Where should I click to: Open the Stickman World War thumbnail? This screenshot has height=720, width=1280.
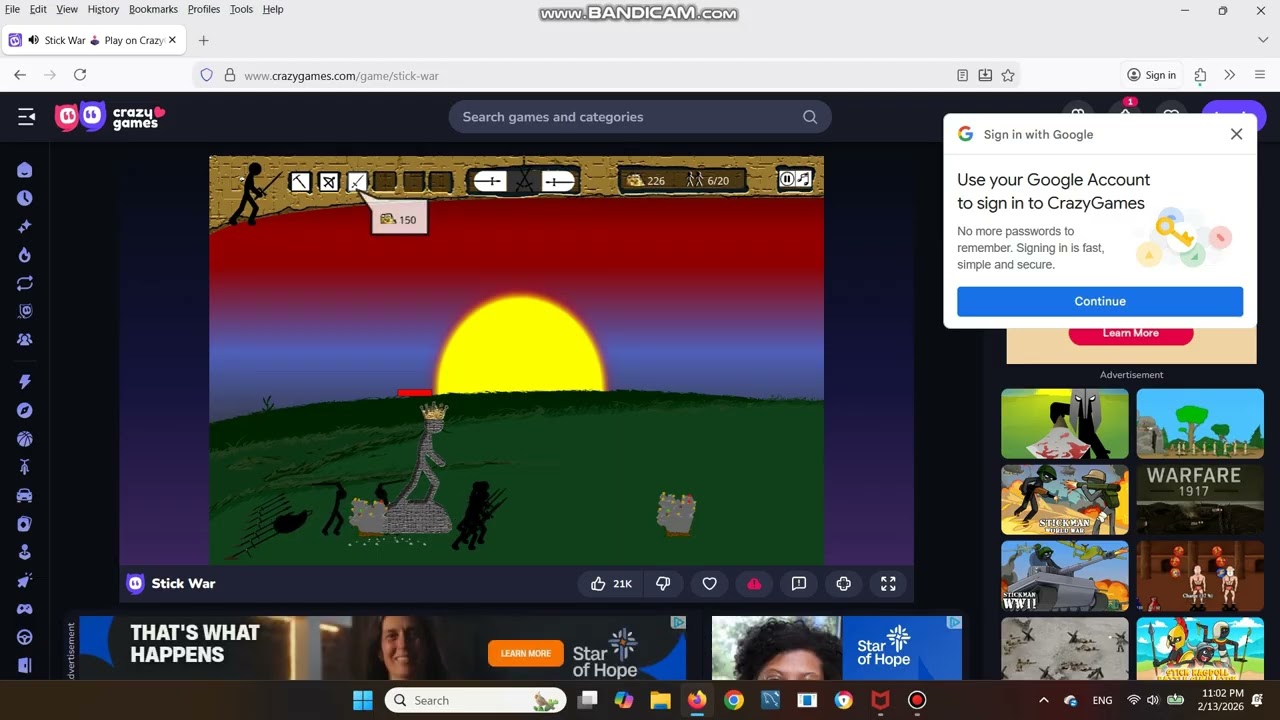[x=1065, y=500]
